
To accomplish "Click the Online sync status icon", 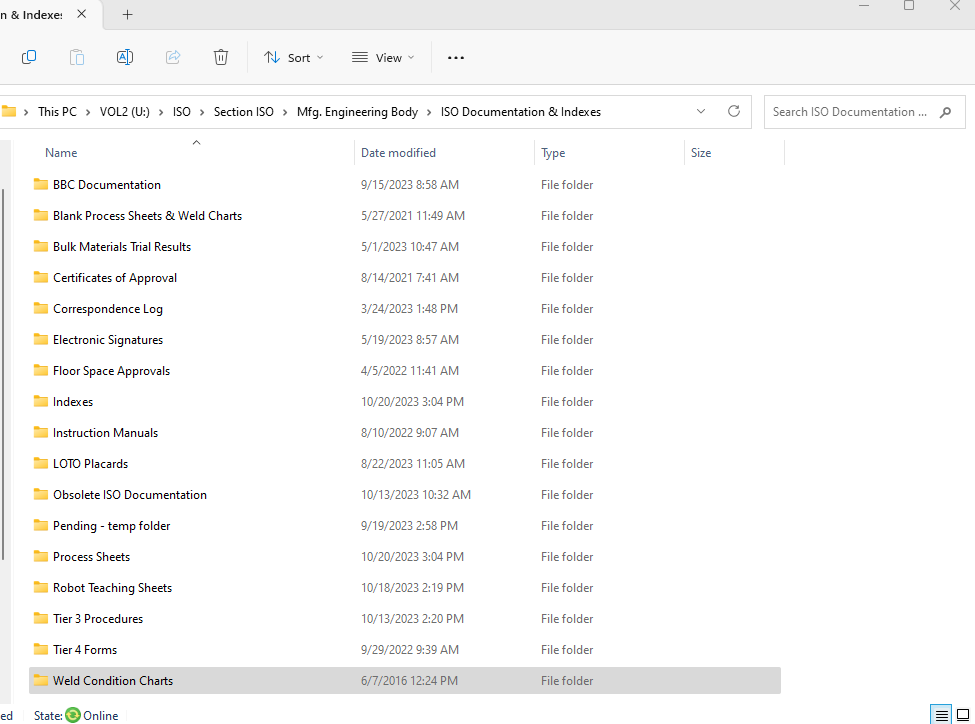I will (x=73, y=715).
